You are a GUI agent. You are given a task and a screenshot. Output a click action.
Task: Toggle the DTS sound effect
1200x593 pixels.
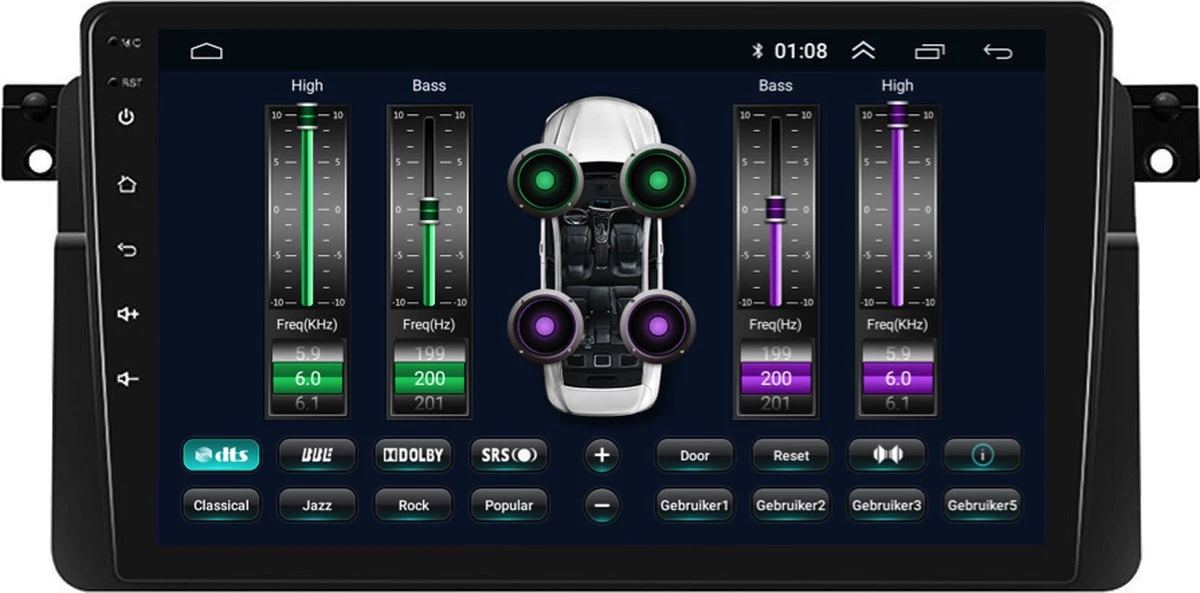221,455
